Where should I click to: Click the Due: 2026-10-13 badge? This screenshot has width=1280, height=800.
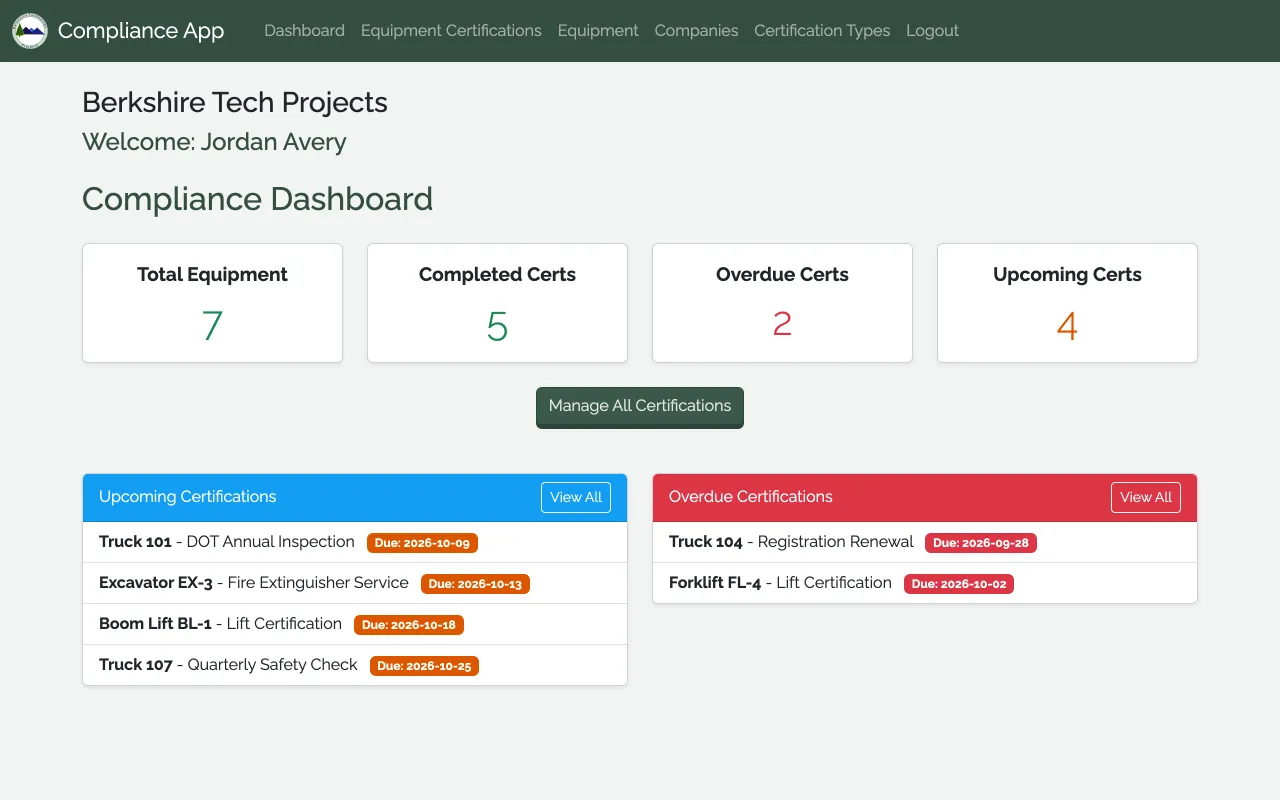pos(475,584)
